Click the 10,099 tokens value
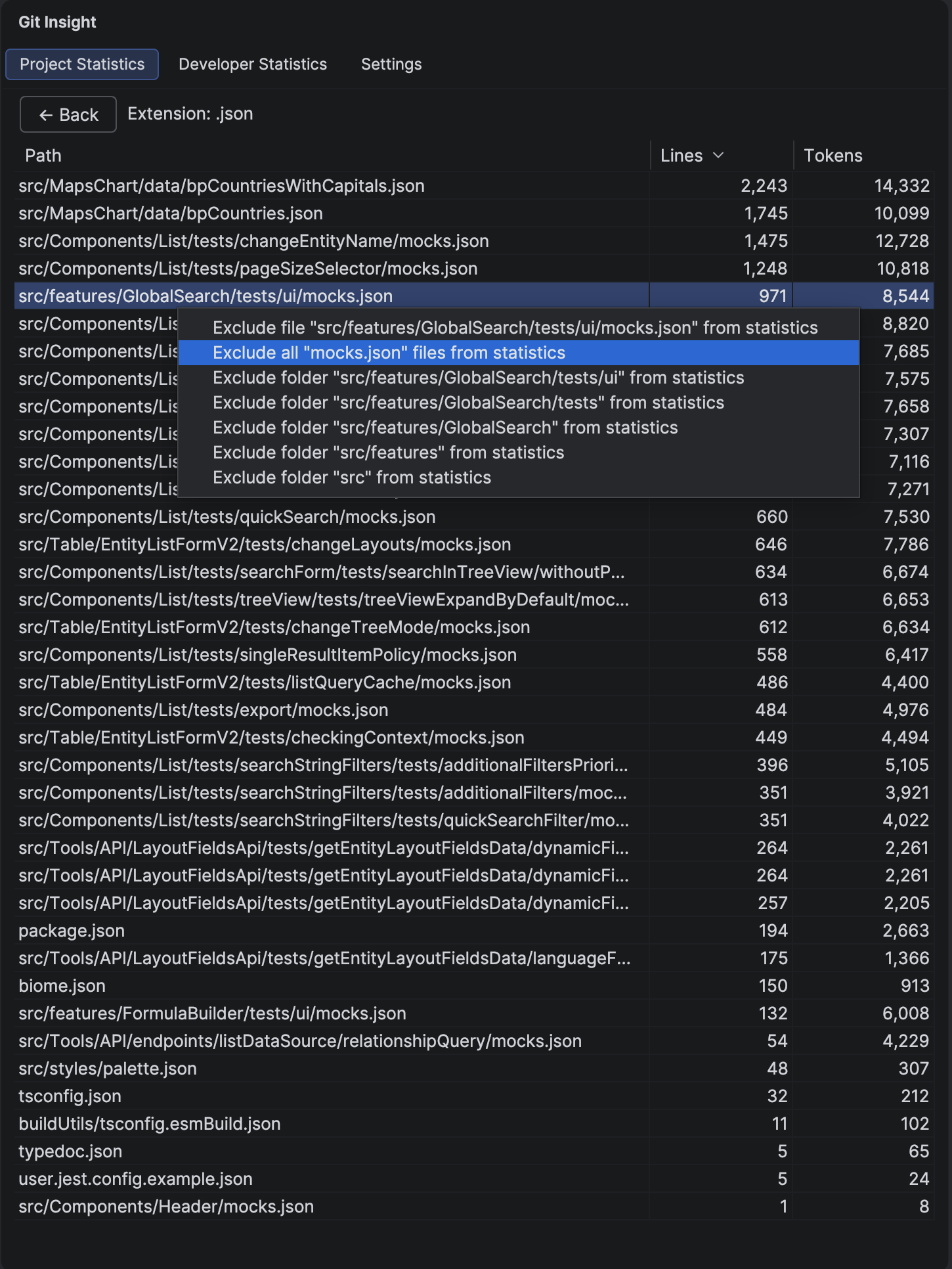Screen dimensions: 952x1269 click(901, 213)
